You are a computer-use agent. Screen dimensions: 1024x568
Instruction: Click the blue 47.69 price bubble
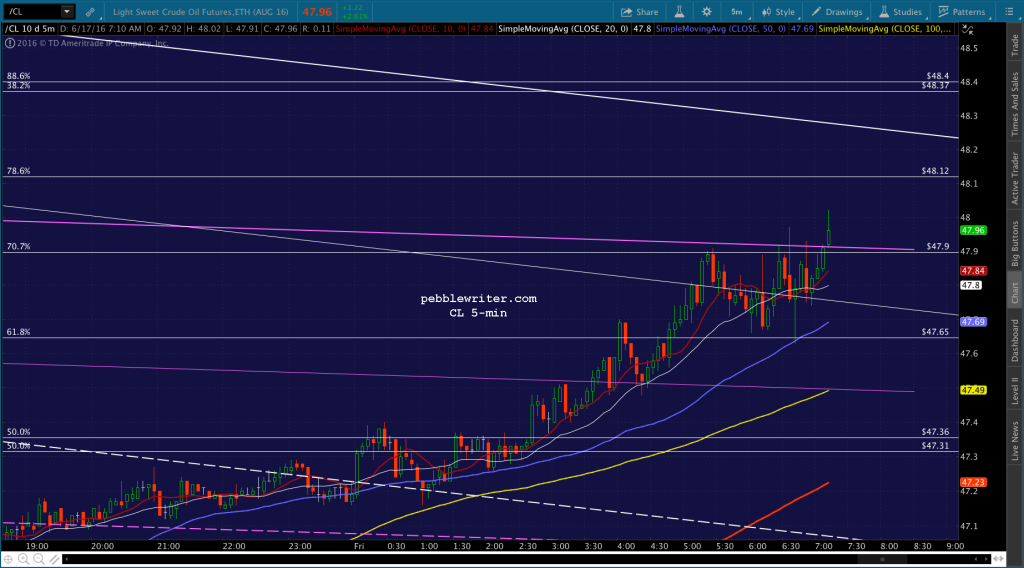972,322
